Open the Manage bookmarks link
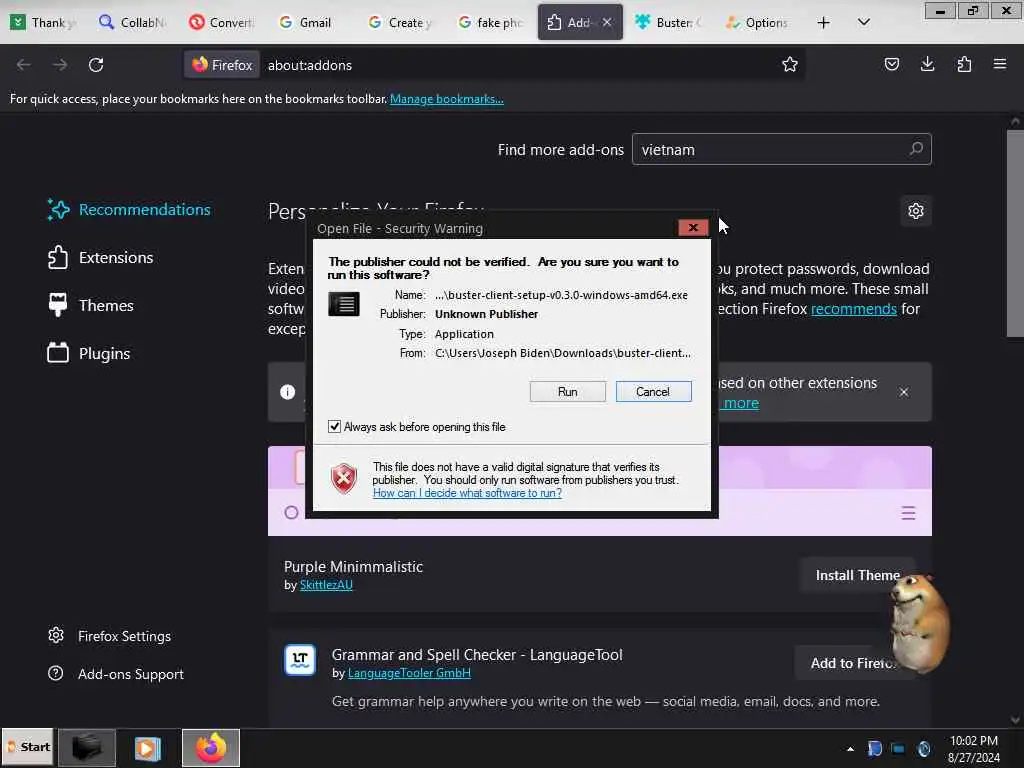This screenshot has height=768, width=1024. coord(447,99)
